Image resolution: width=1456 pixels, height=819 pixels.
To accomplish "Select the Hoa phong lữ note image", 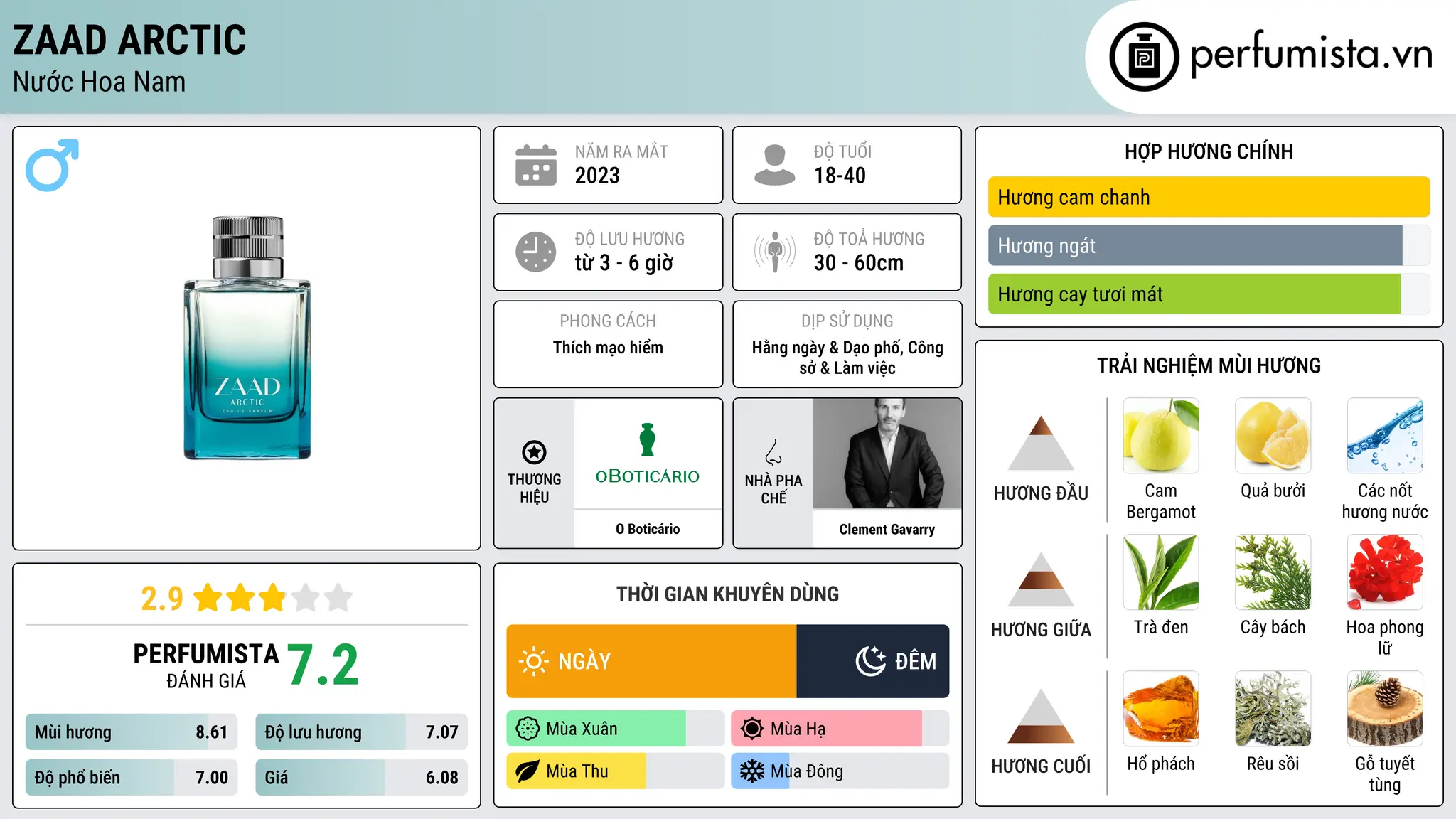I will (1385, 572).
